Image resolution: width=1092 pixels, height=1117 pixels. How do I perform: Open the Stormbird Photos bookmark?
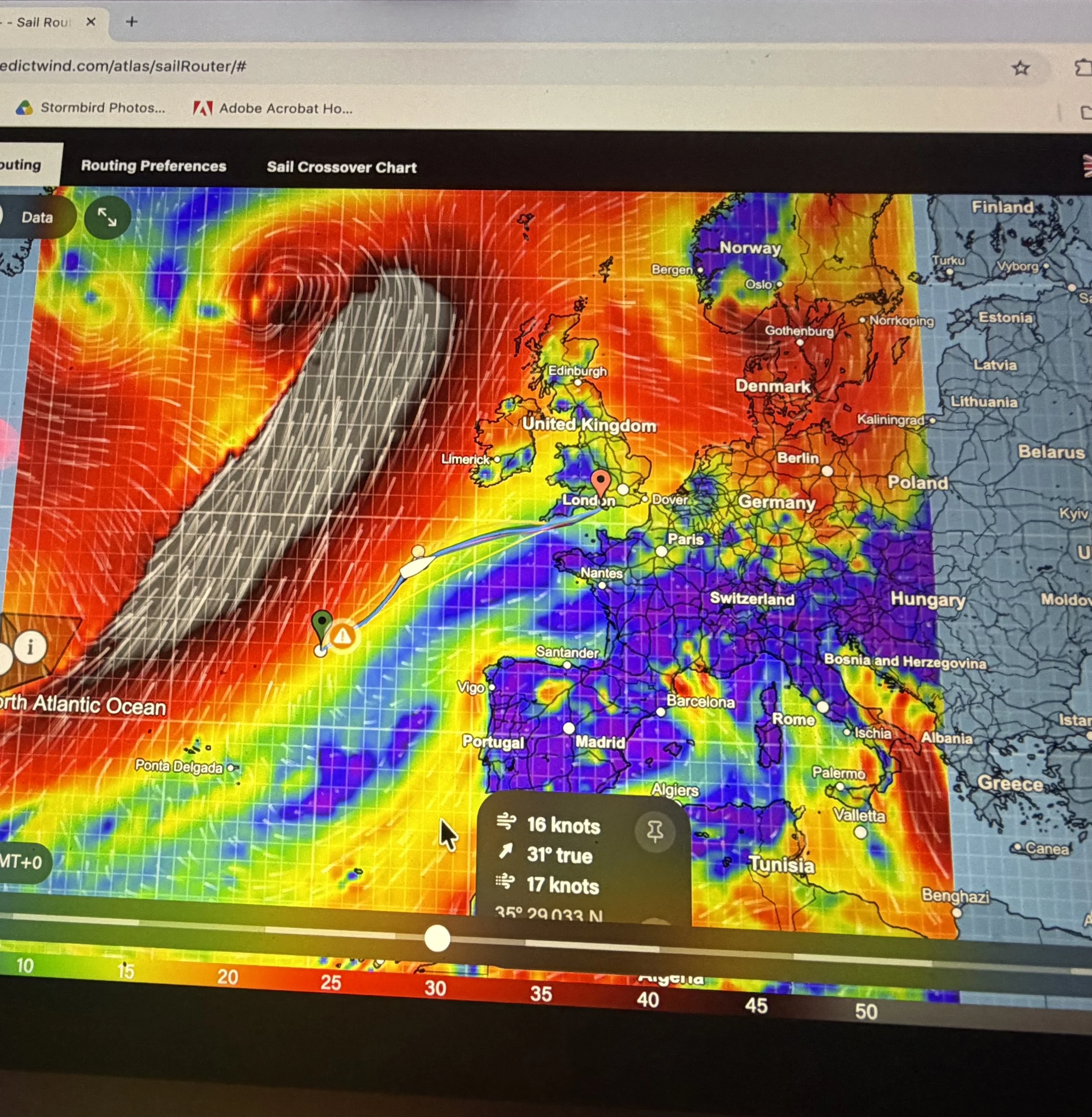[90, 107]
